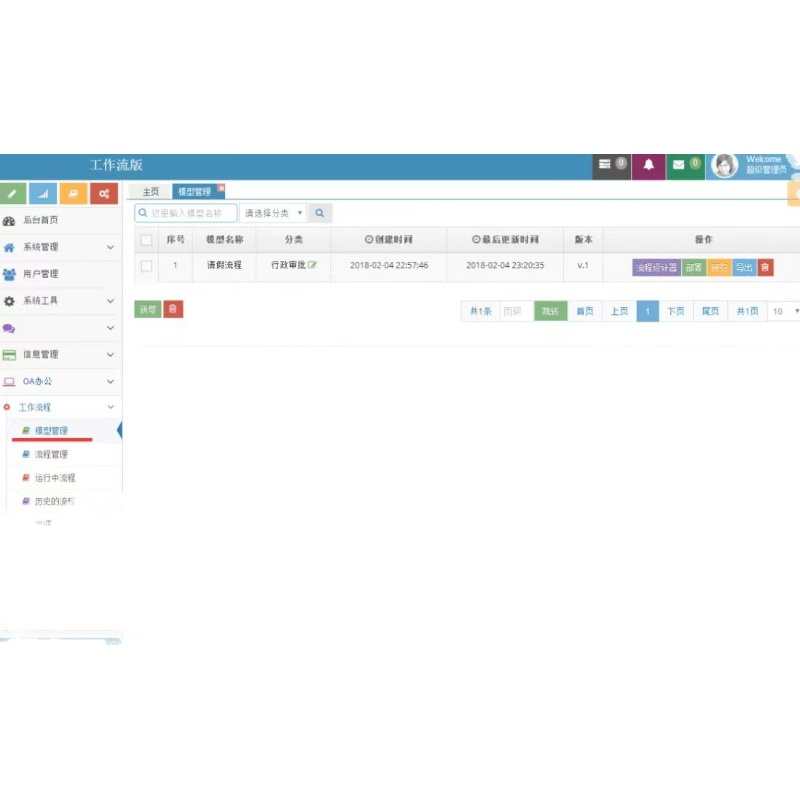Go to 尾页 last page
Viewport: 800px width, 800px height.
(711, 311)
